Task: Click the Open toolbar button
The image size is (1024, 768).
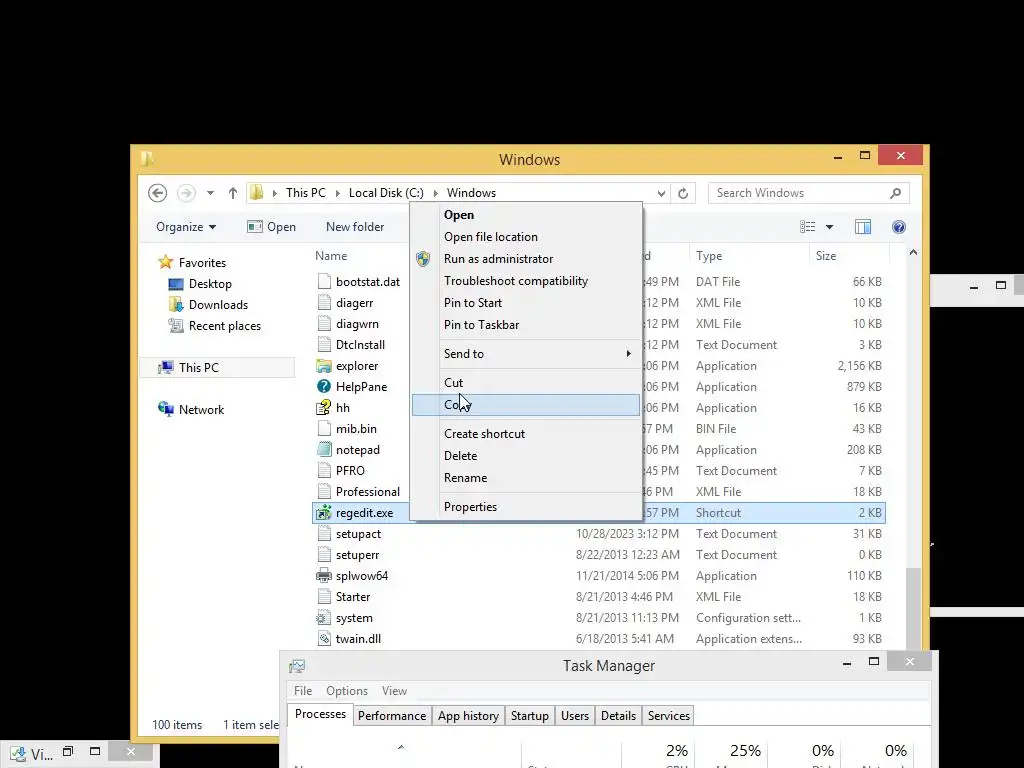Action: (x=272, y=227)
